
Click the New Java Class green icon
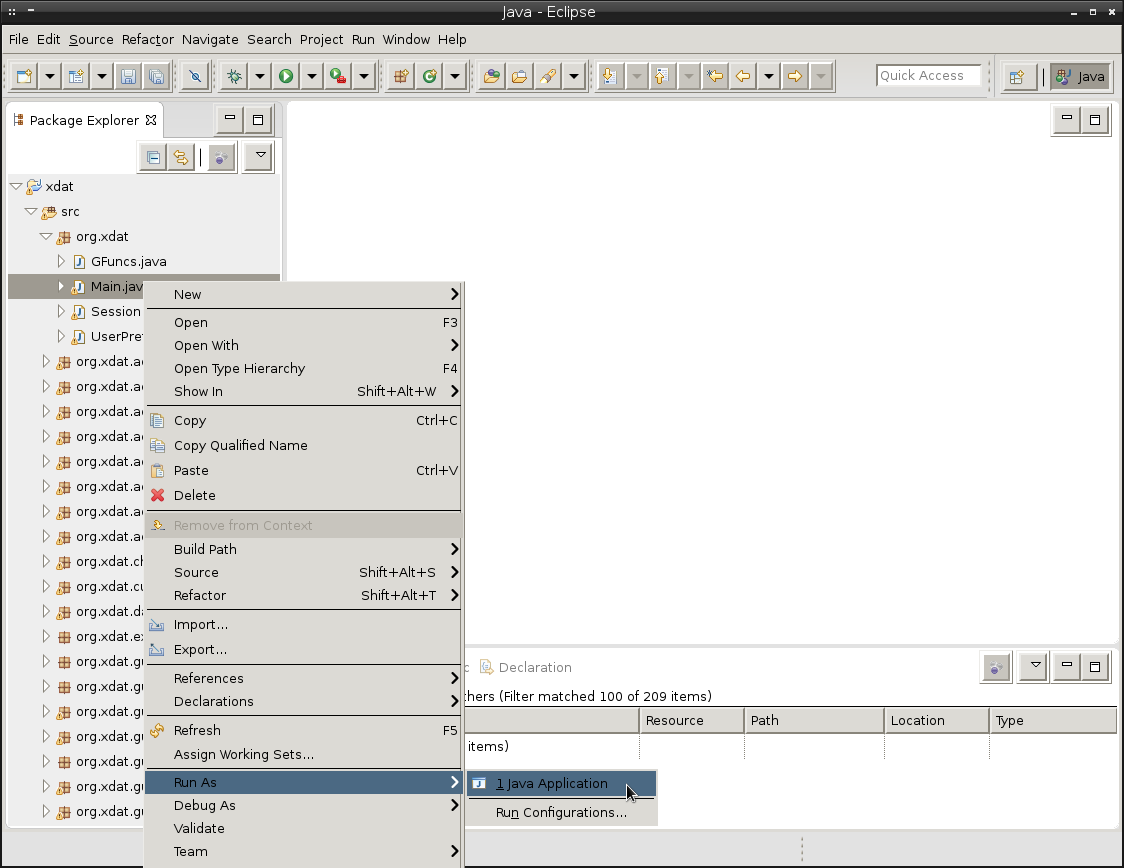[429, 76]
